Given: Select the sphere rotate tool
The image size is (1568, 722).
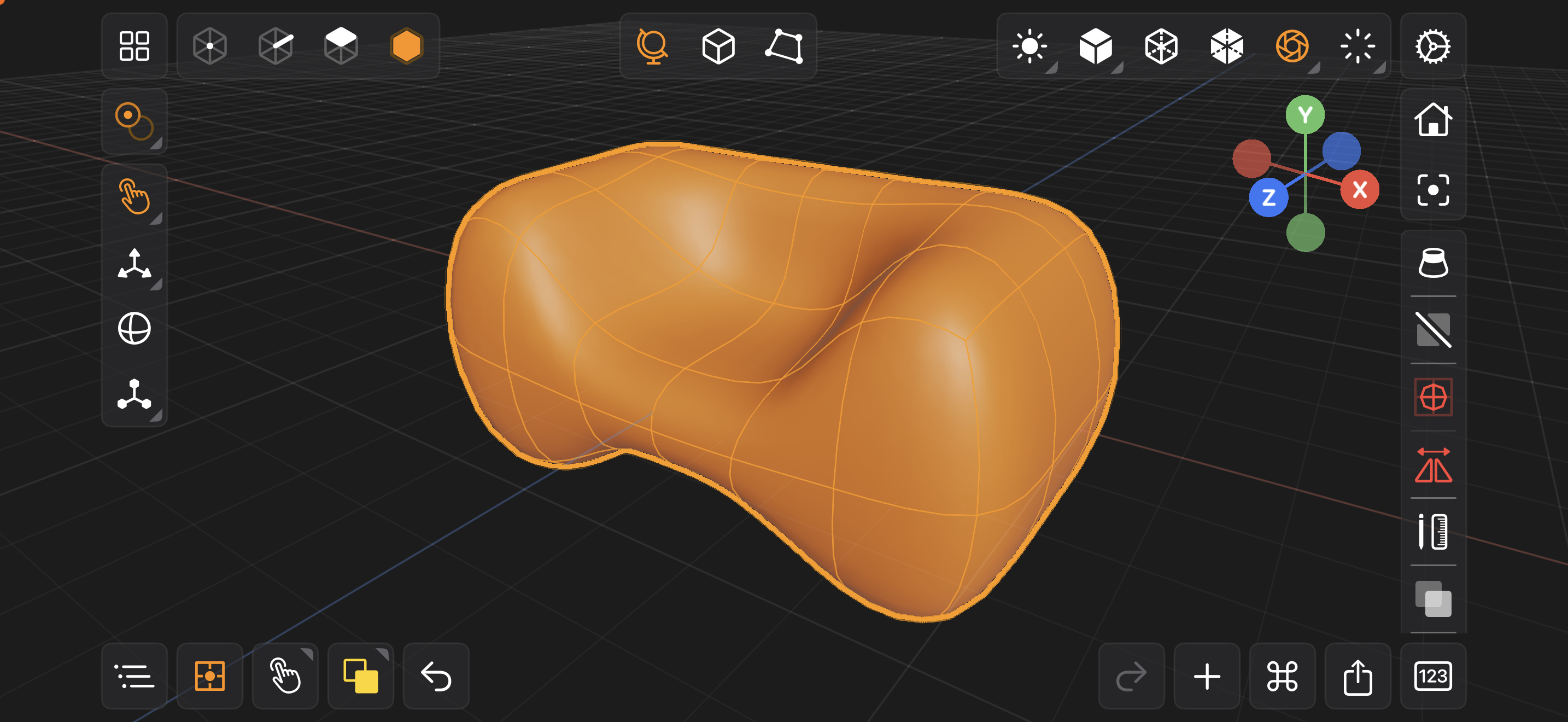Looking at the screenshot, I should 134,329.
